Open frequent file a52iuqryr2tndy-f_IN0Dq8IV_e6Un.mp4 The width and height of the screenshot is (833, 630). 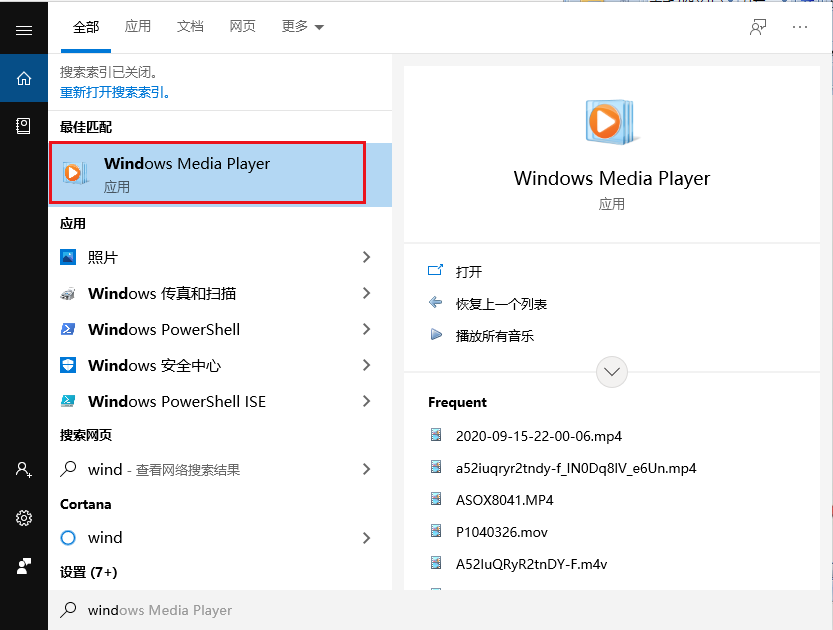coord(576,468)
